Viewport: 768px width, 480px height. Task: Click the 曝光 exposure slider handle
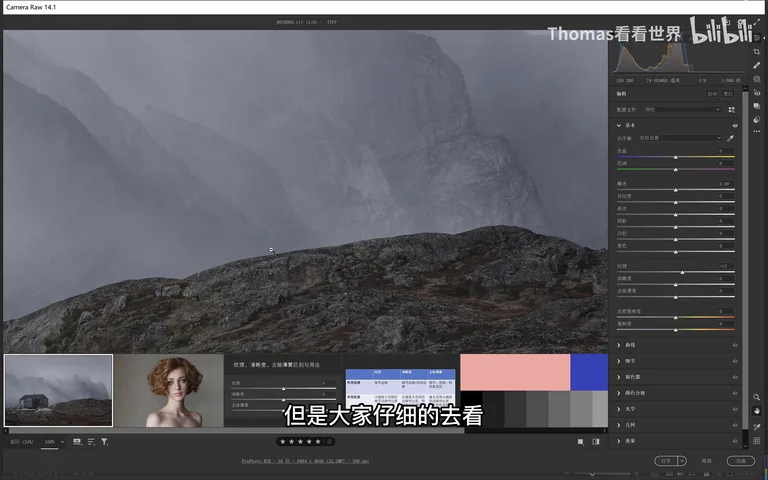coord(675,190)
